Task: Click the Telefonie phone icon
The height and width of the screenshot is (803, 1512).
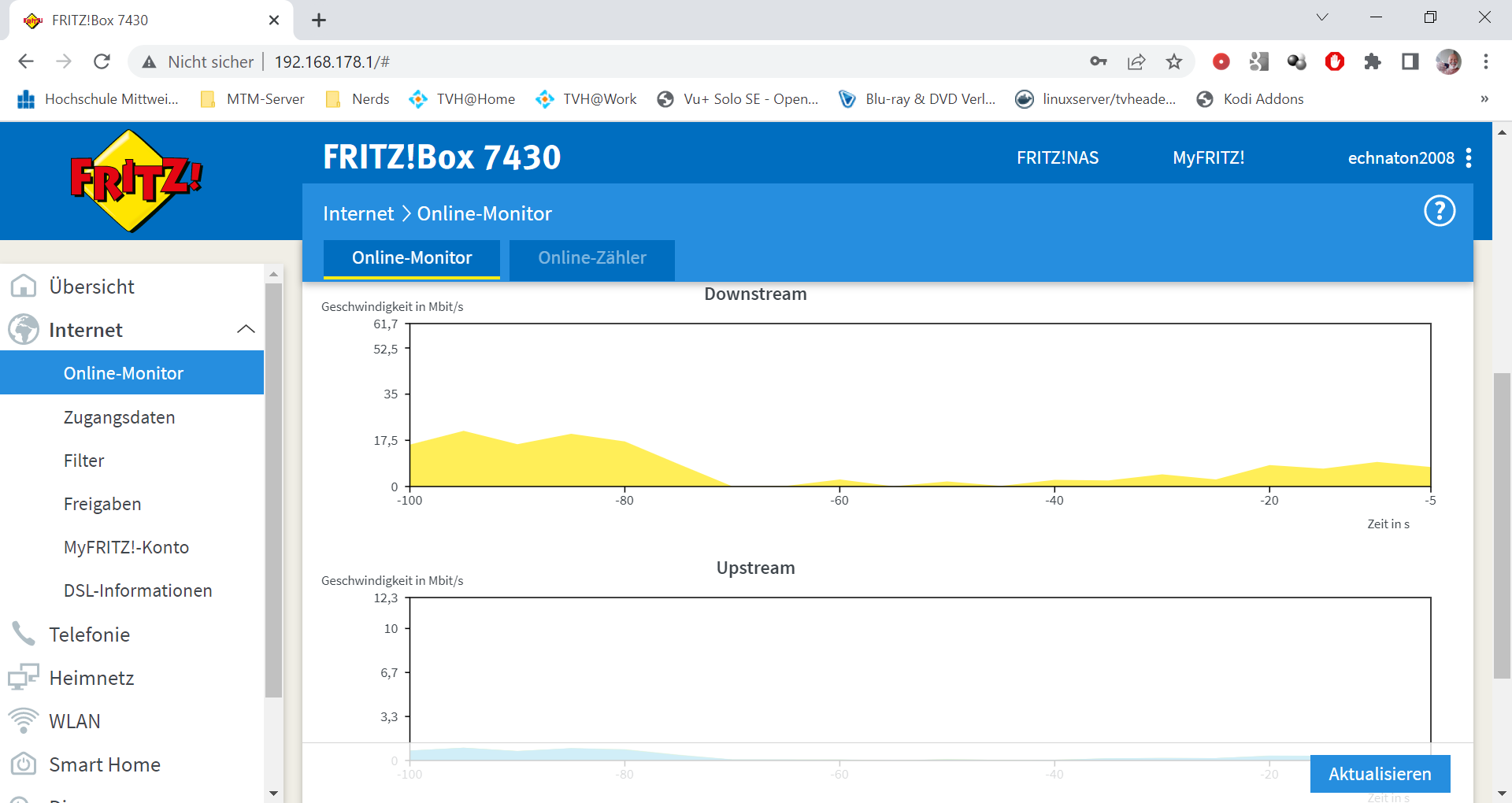Action: (24, 634)
